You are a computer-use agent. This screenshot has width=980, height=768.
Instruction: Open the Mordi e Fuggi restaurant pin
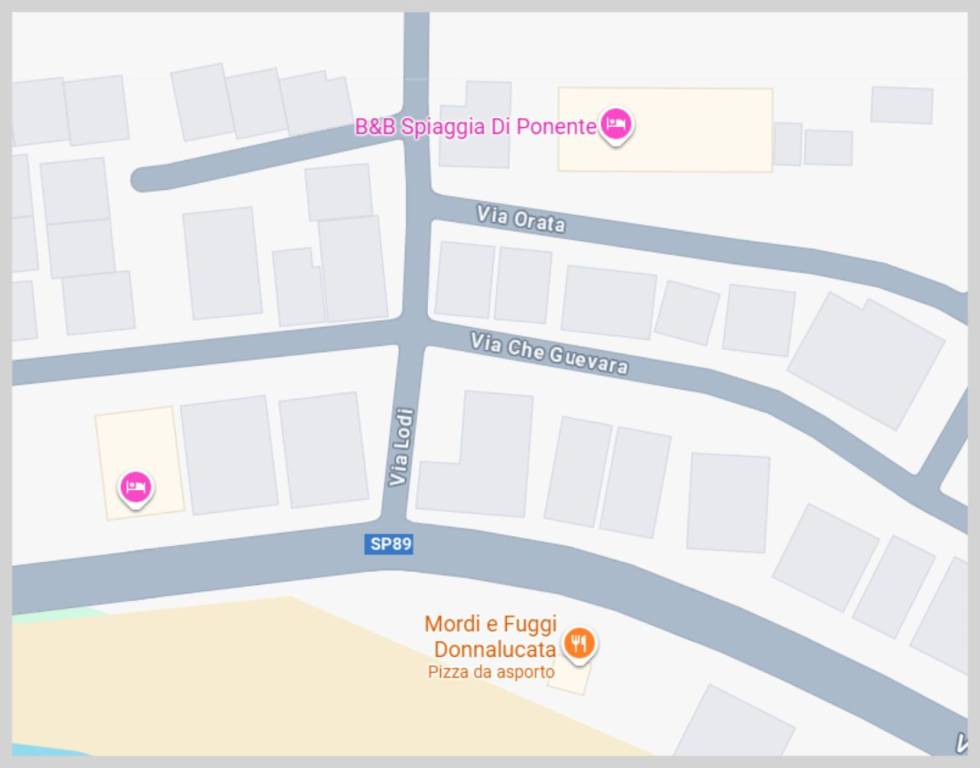pos(579,644)
